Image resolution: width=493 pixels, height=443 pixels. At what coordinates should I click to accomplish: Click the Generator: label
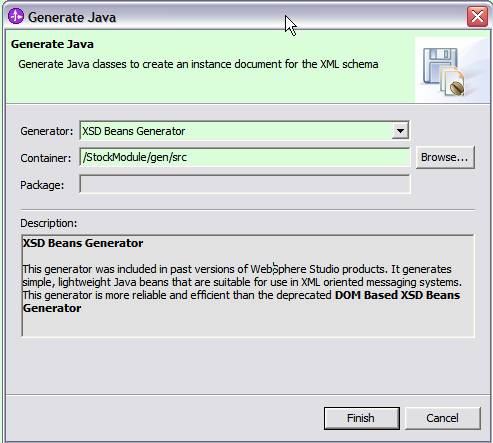click(x=46, y=131)
